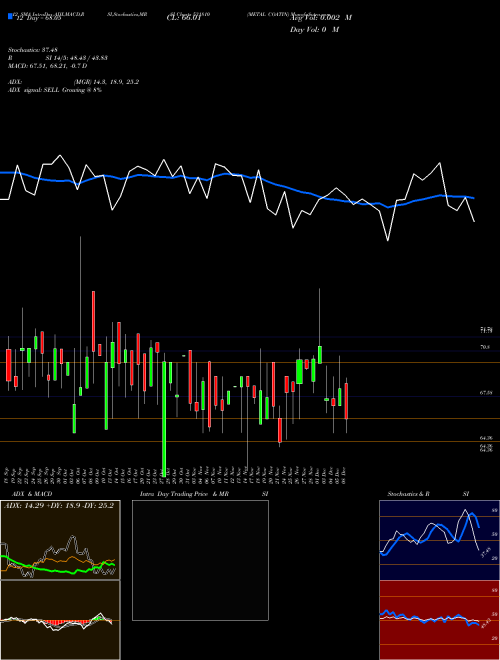The height and width of the screenshot is (660, 500).
Task: Open the MACD histogram mini chart
Action: tap(60, 620)
